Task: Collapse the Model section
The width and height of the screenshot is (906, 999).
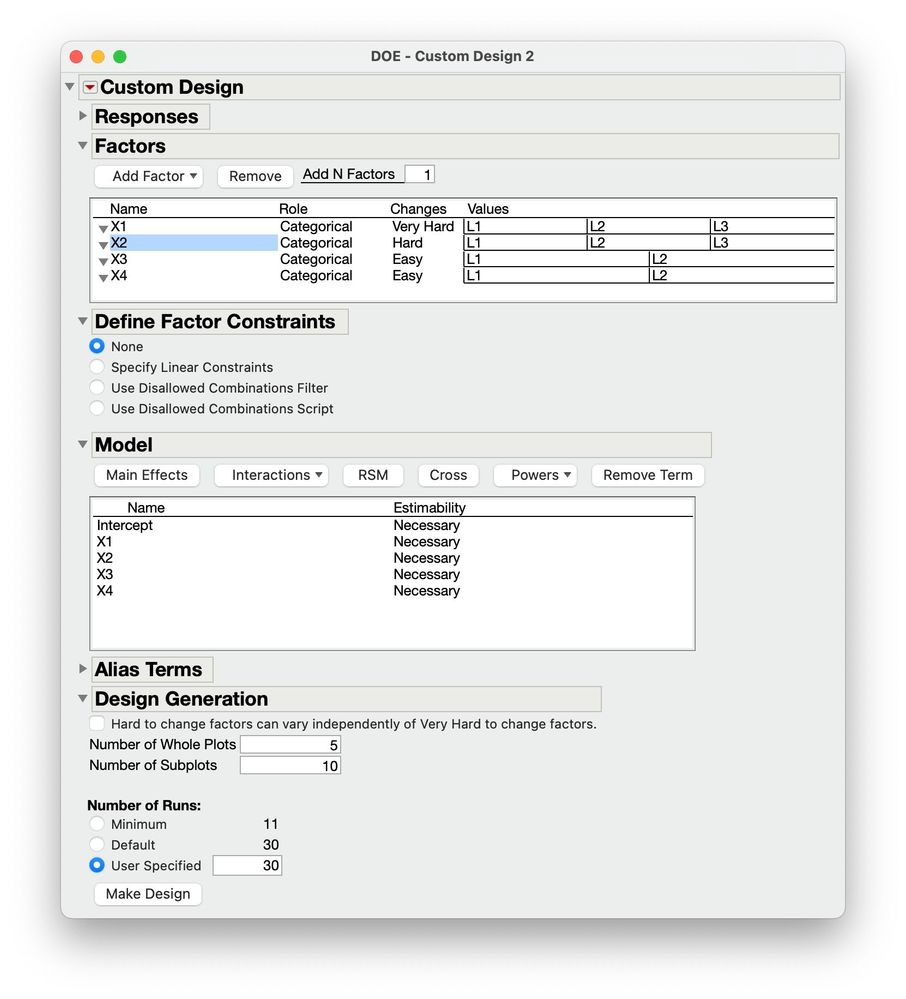Action: pos(81,444)
